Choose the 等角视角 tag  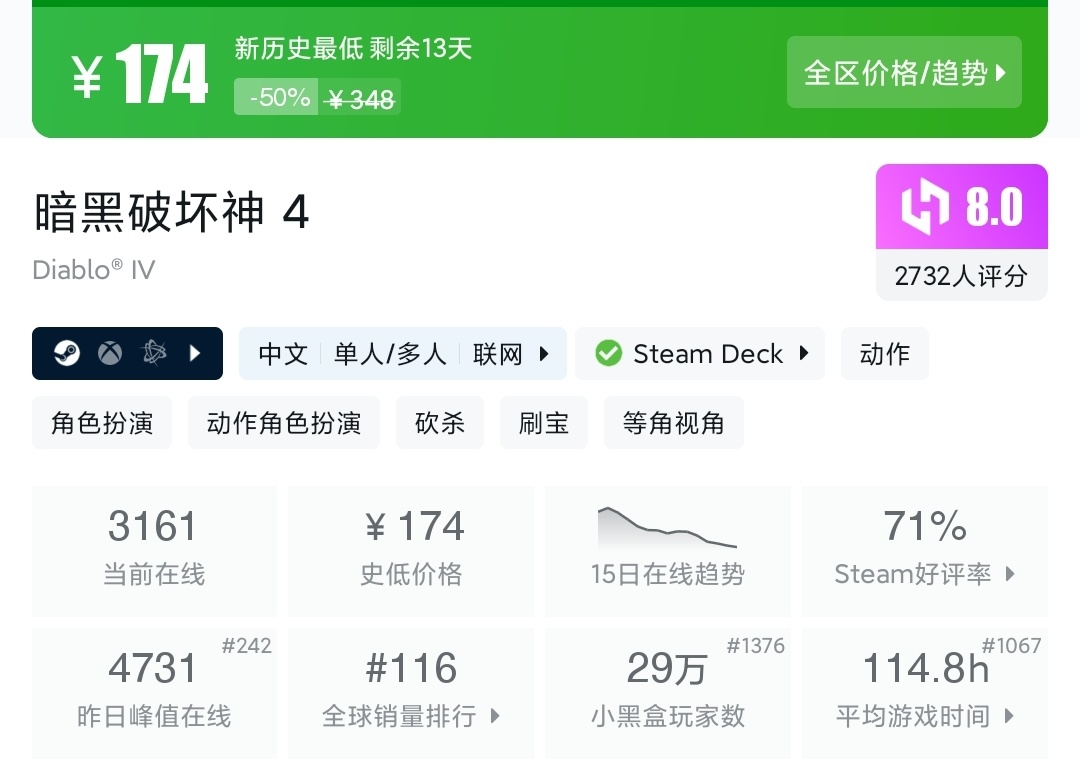click(x=673, y=422)
